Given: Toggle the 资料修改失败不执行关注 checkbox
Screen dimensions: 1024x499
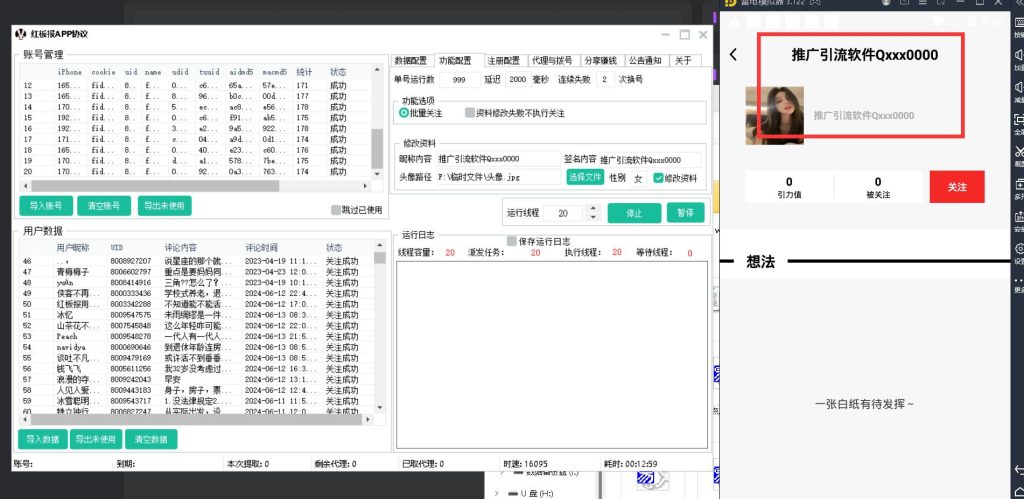Looking at the screenshot, I should pos(470,113).
